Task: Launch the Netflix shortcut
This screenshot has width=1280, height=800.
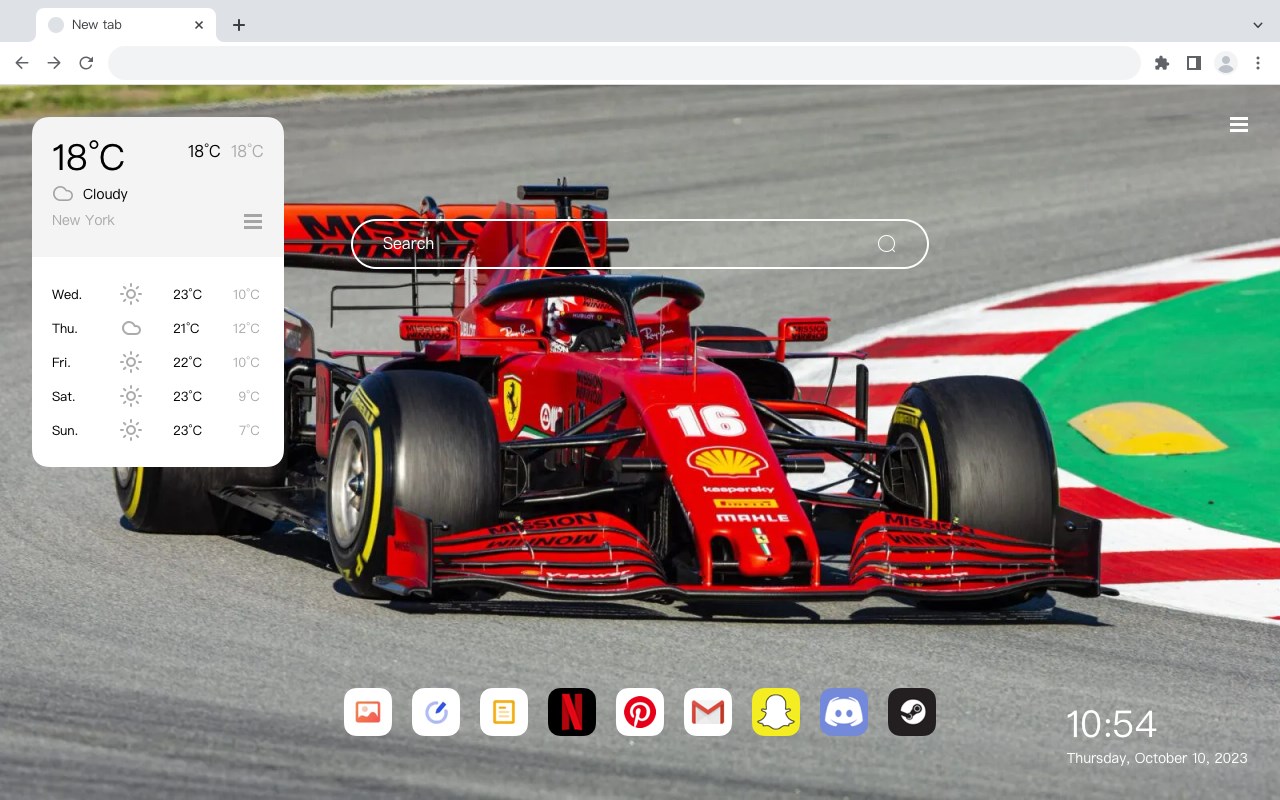Action: (572, 712)
